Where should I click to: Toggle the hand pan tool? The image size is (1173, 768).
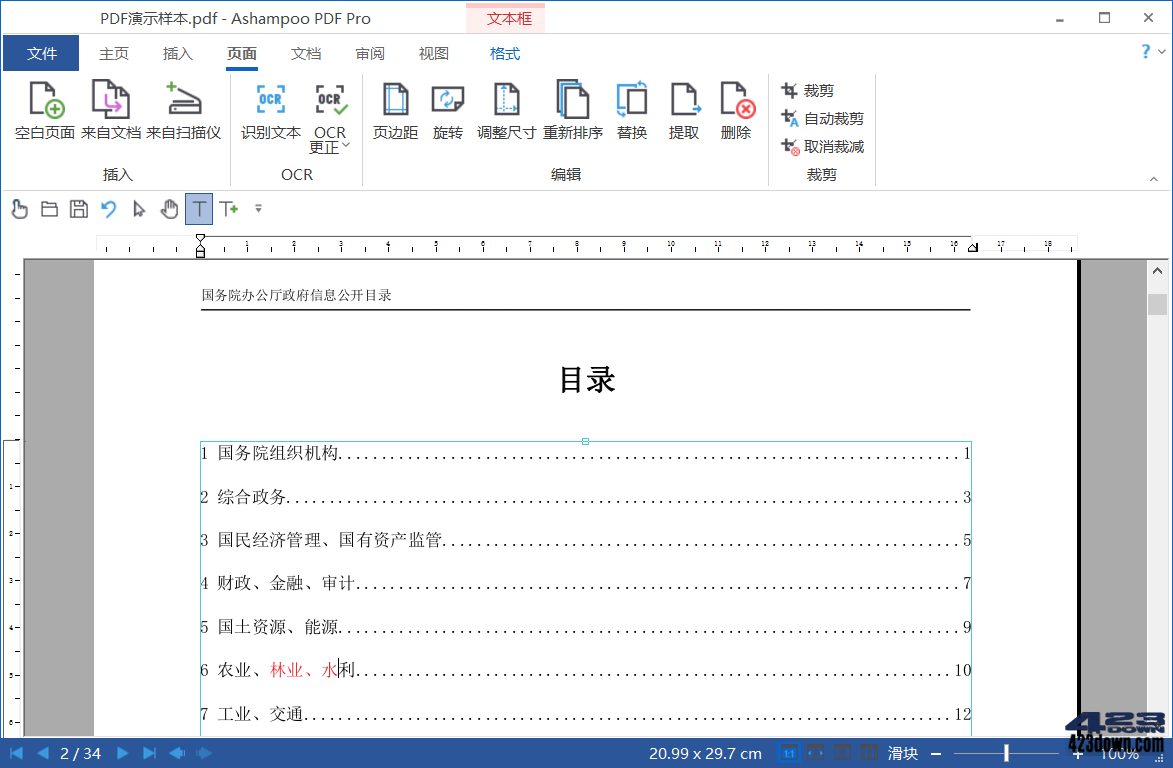click(x=169, y=209)
